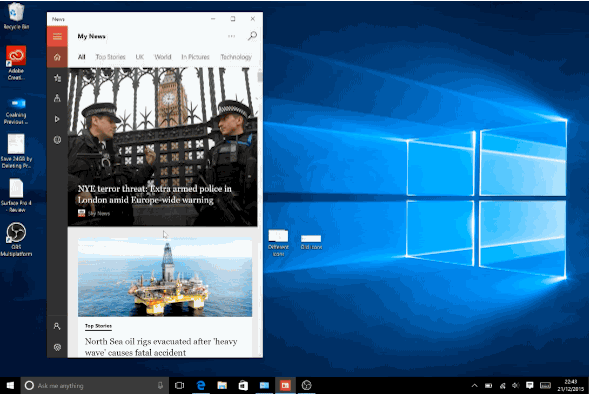Click the oil rig article thumbnail

pos(165,277)
